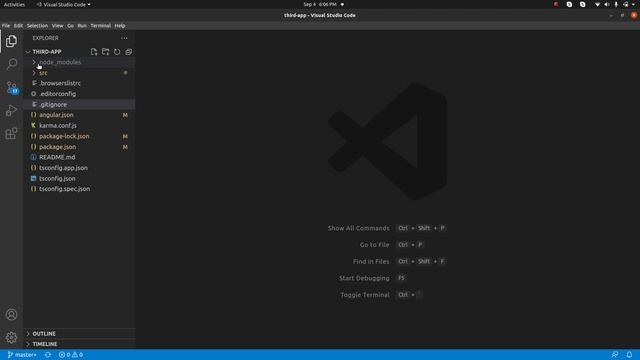Click the network indicator in system tray
The image size is (640, 360).
pos(598,4)
